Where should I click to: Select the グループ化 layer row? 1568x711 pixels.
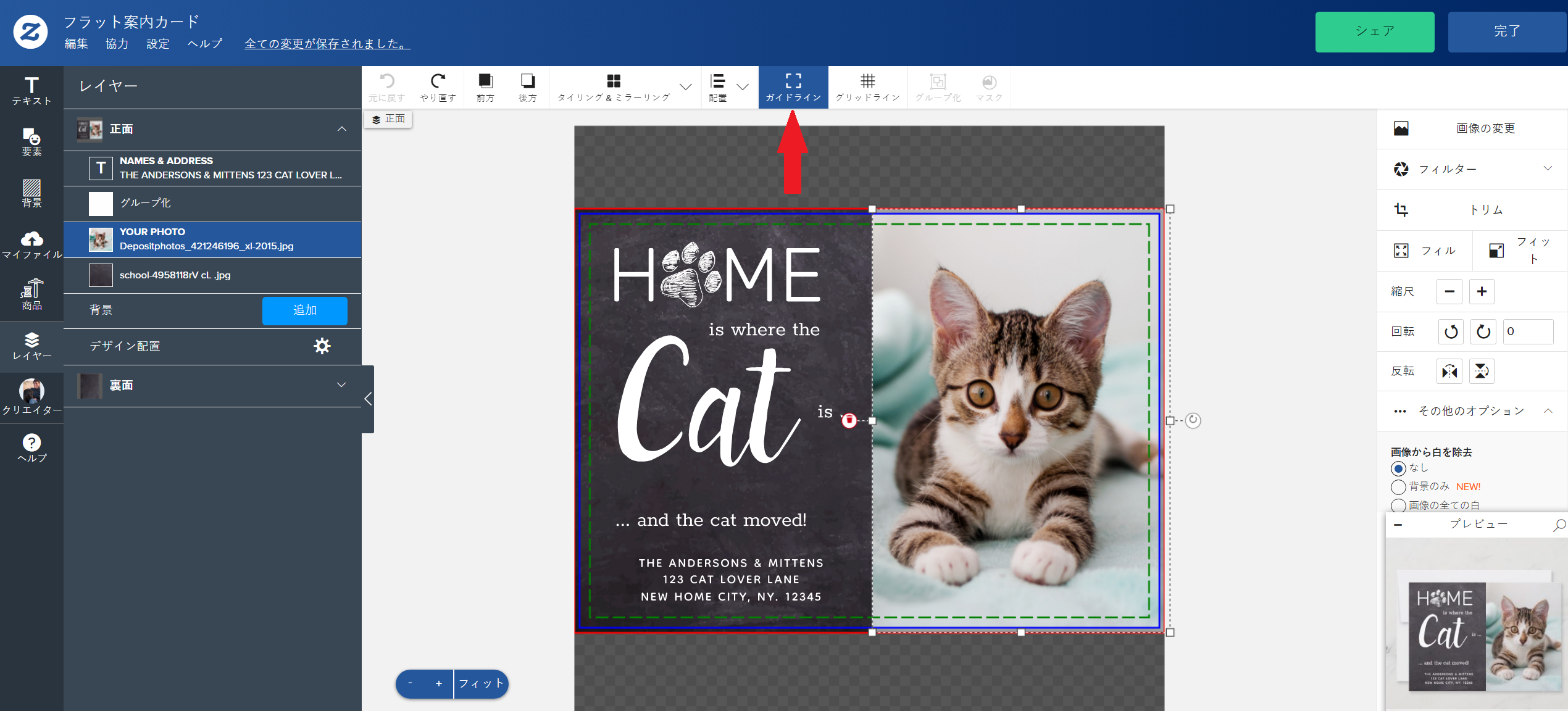click(x=212, y=203)
